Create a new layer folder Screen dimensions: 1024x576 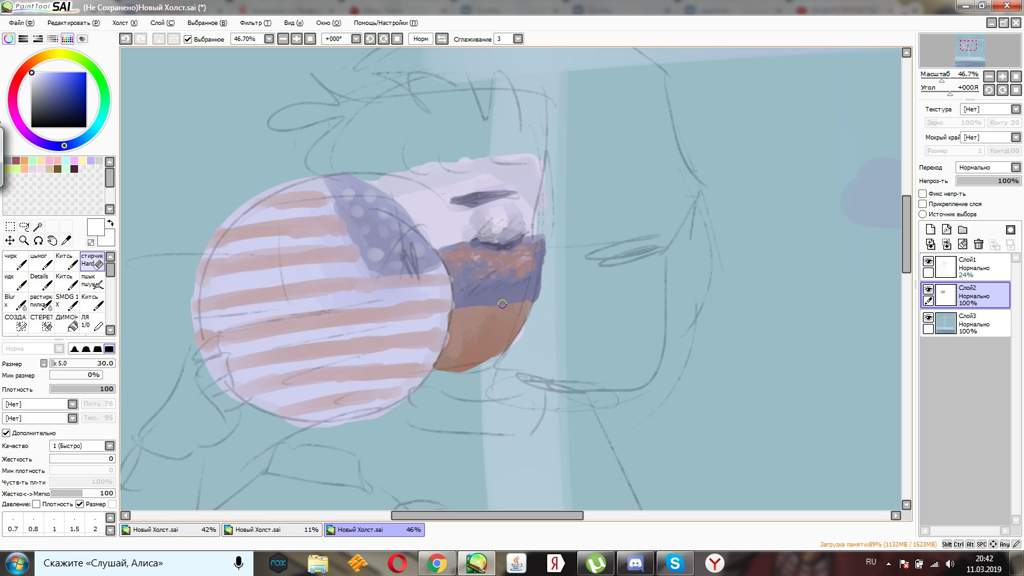coord(963,229)
